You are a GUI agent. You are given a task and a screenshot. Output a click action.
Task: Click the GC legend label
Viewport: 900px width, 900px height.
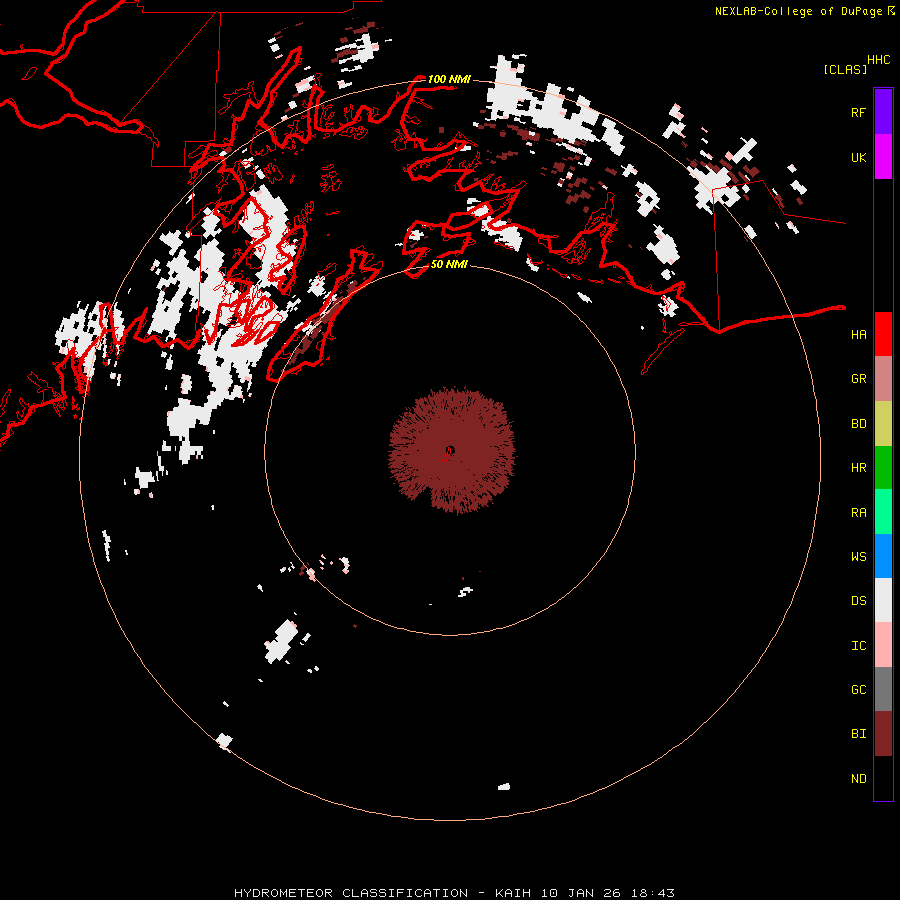(x=858, y=690)
